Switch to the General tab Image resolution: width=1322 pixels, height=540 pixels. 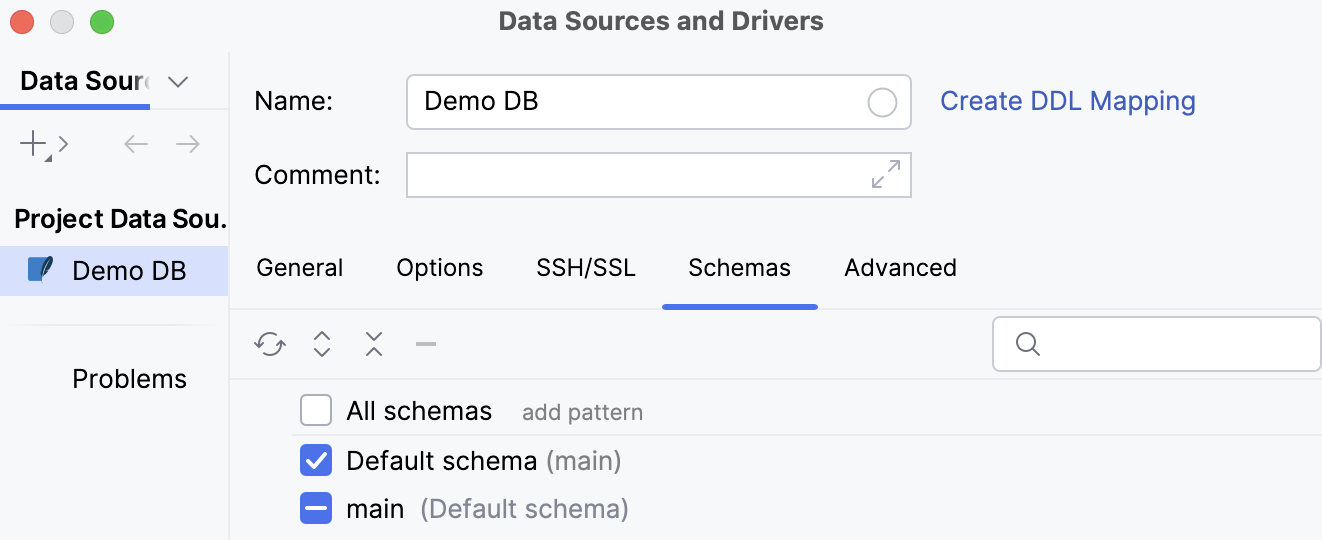click(300, 268)
